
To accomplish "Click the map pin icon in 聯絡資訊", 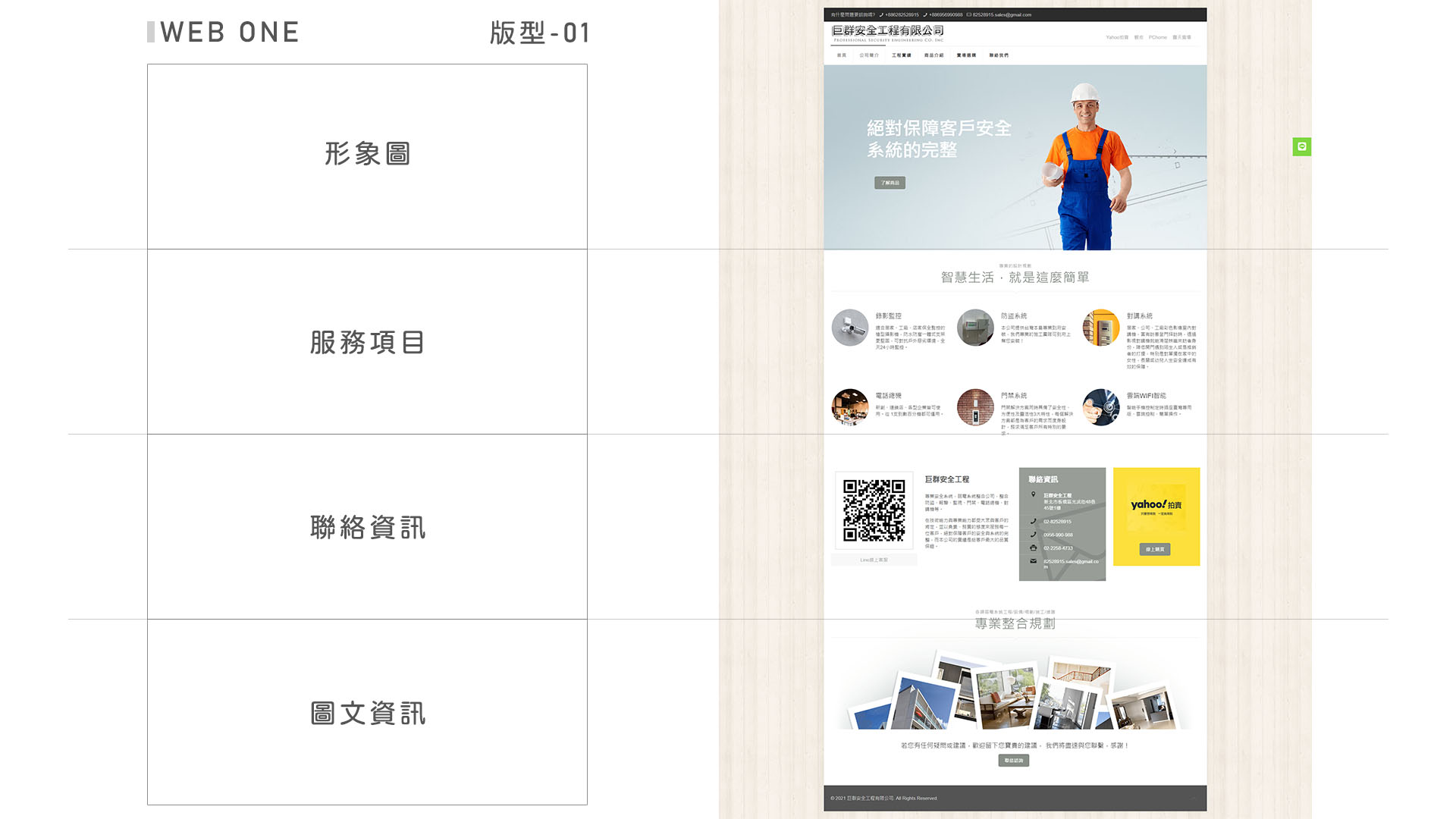I will click(1033, 494).
